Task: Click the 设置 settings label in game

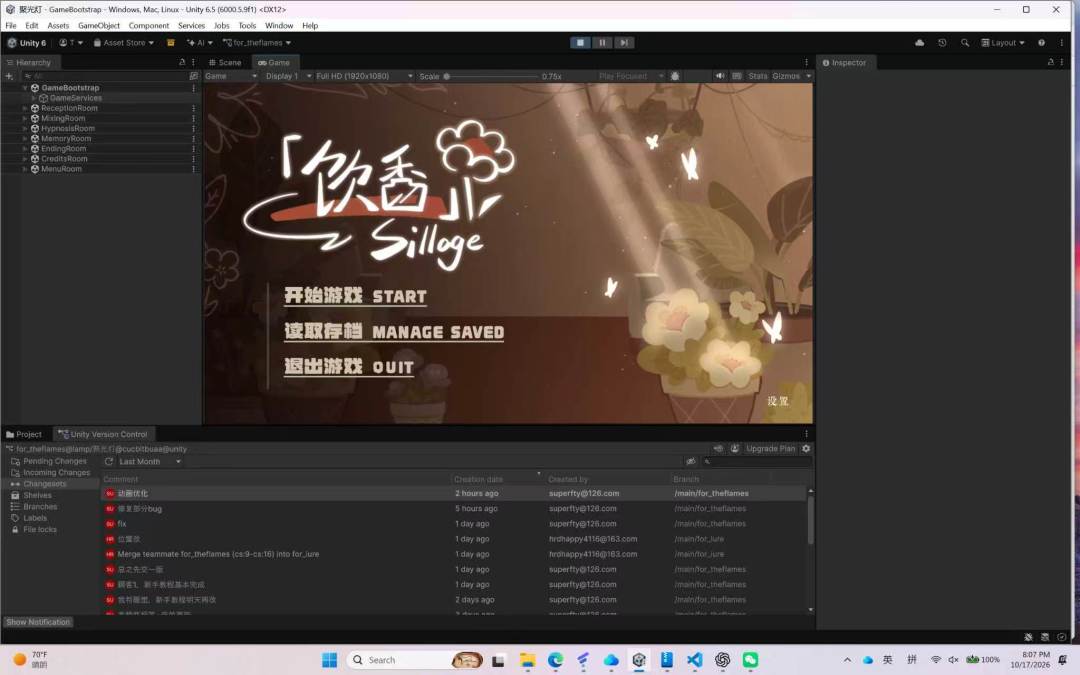Action: point(778,401)
